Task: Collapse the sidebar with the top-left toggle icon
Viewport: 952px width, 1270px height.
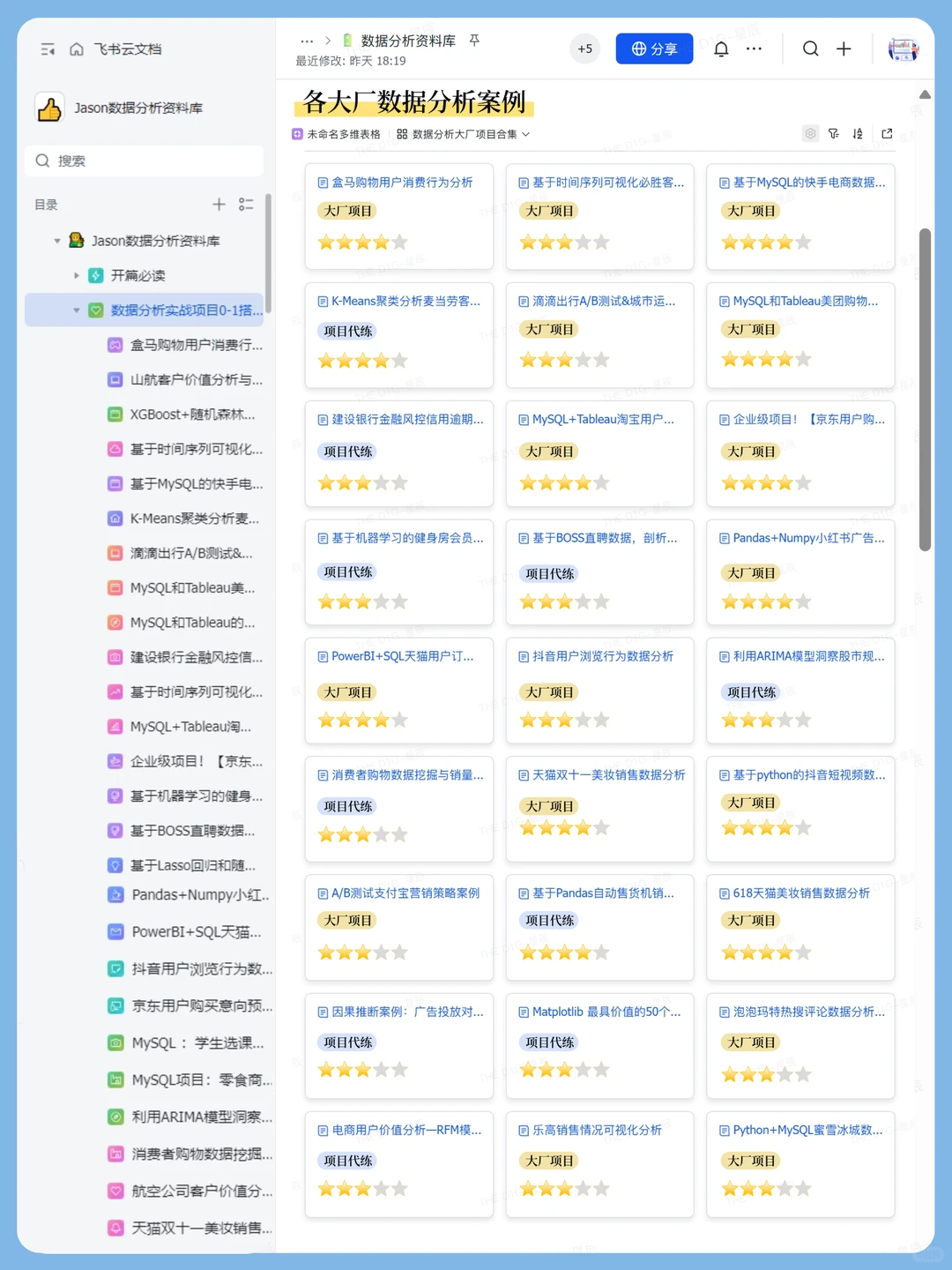Action: [48, 49]
